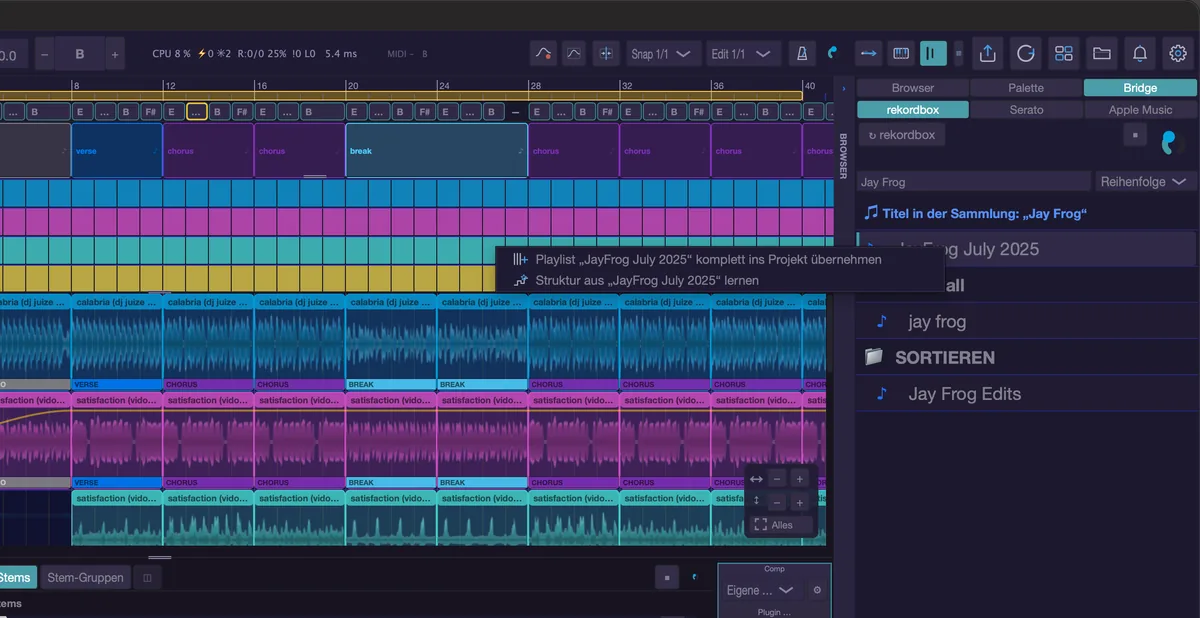Zoom in horizontally in timeline

800,479
